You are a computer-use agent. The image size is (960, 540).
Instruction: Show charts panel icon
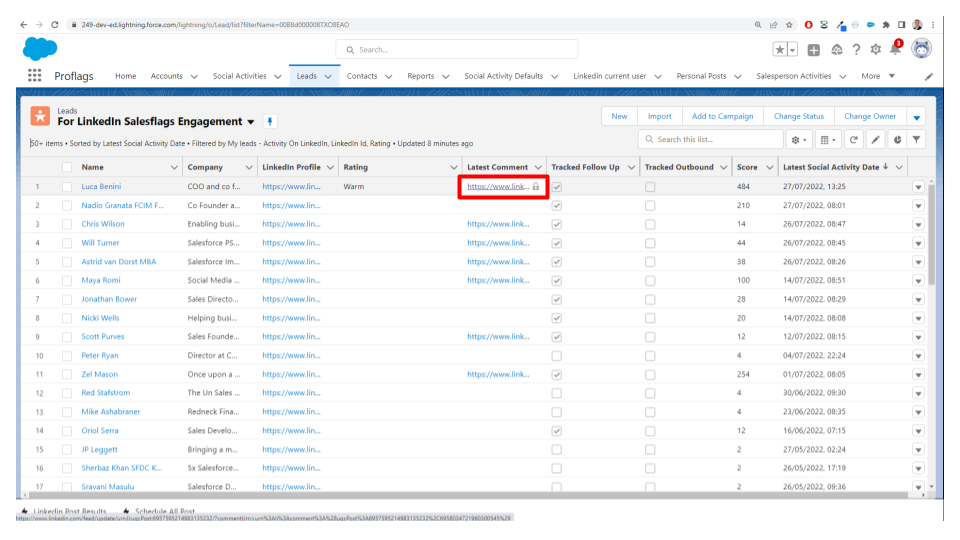pos(898,140)
